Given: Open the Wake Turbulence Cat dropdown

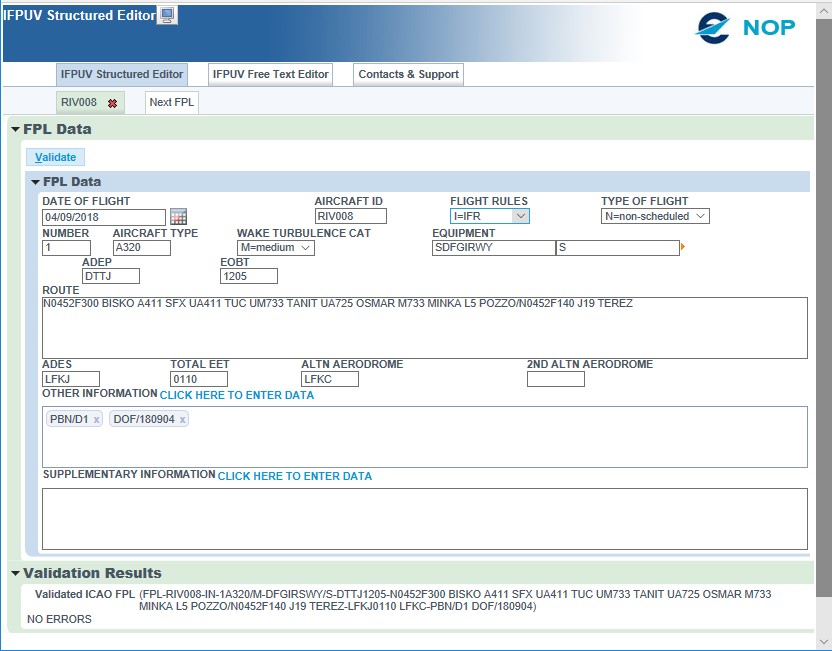Looking at the screenshot, I should 275,248.
